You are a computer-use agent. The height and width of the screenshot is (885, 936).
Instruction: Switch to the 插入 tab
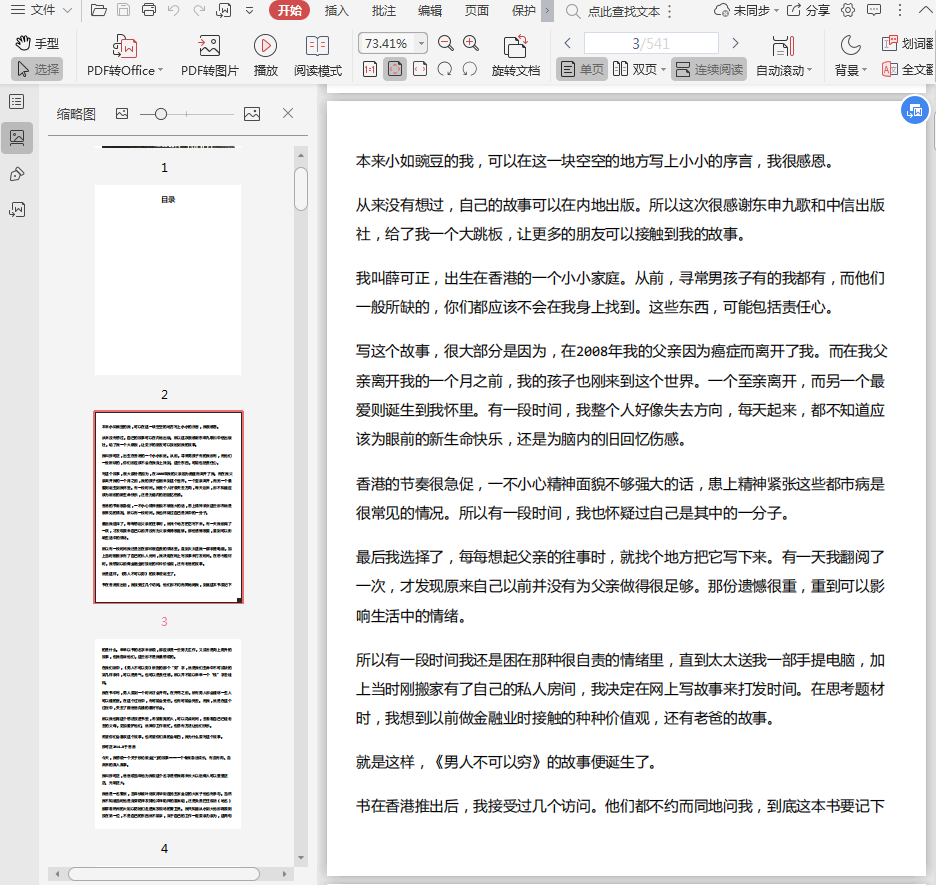click(336, 11)
